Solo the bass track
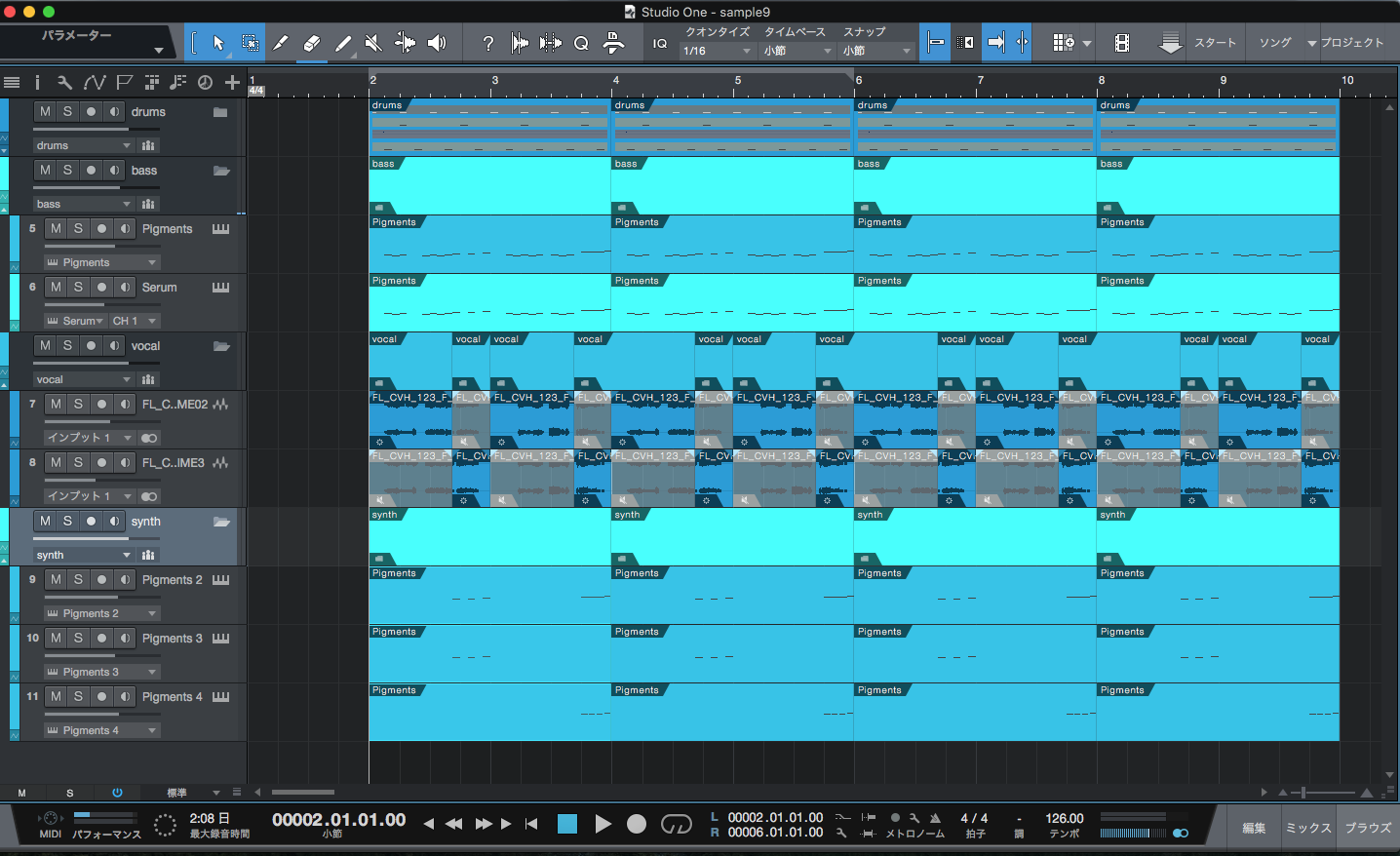Viewport: 1400px width, 856px height. coord(67,171)
